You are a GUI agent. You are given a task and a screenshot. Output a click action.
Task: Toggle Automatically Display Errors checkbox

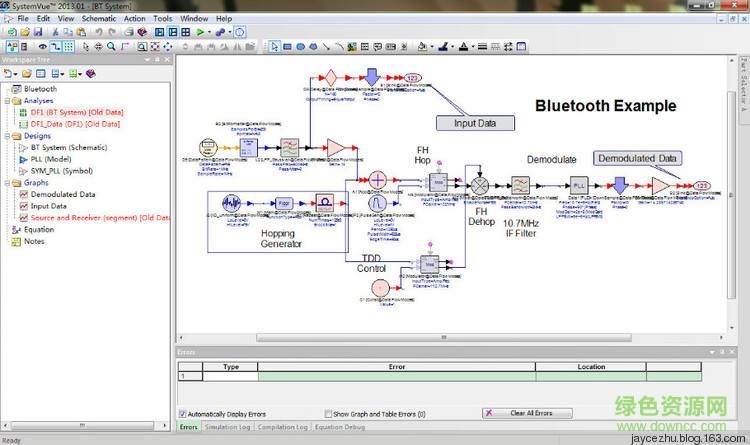[x=183, y=413]
